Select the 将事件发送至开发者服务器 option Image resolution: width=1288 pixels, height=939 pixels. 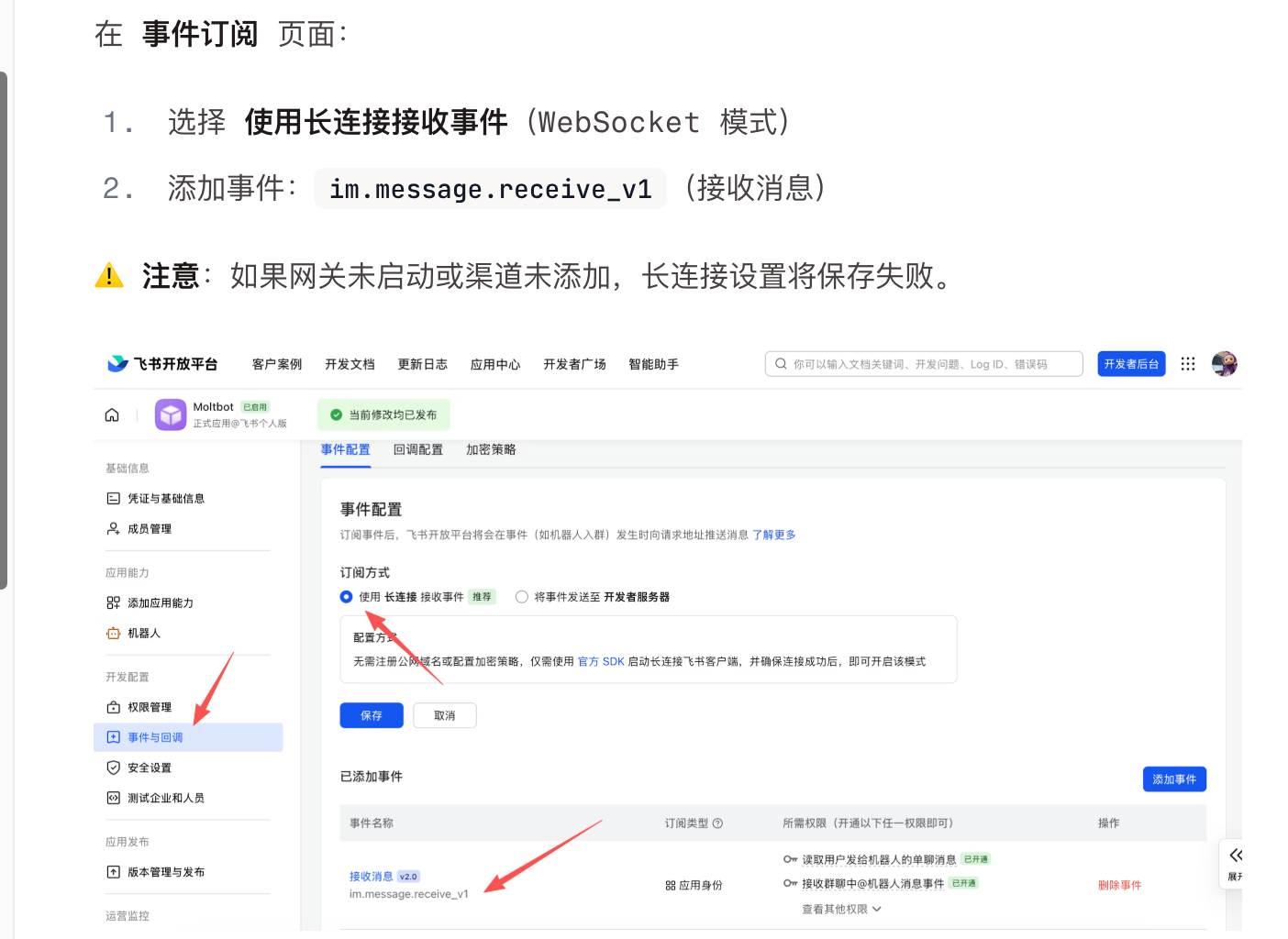(x=521, y=596)
